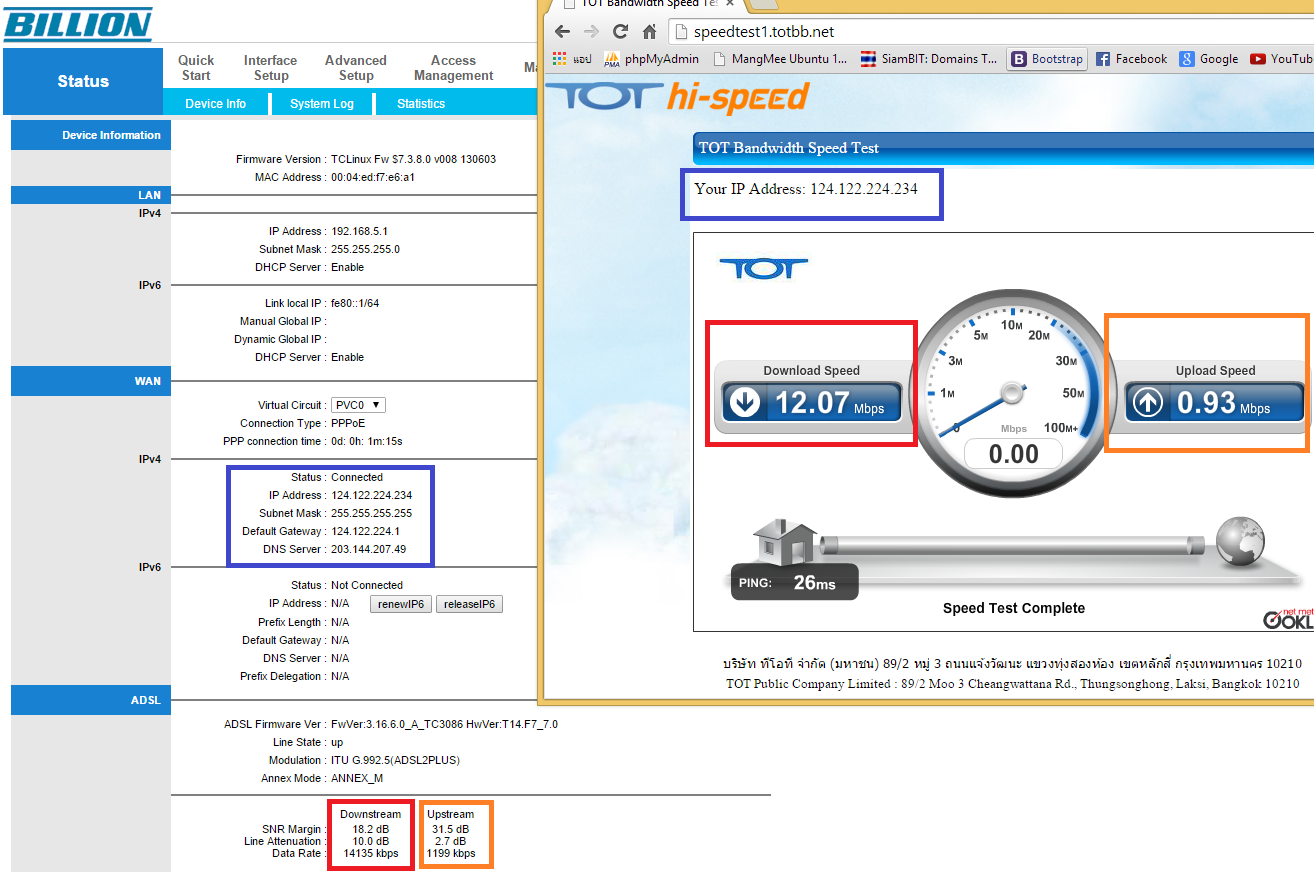Open the Google bookmark
This screenshot has width=1314, height=872.
click(1209, 59)
